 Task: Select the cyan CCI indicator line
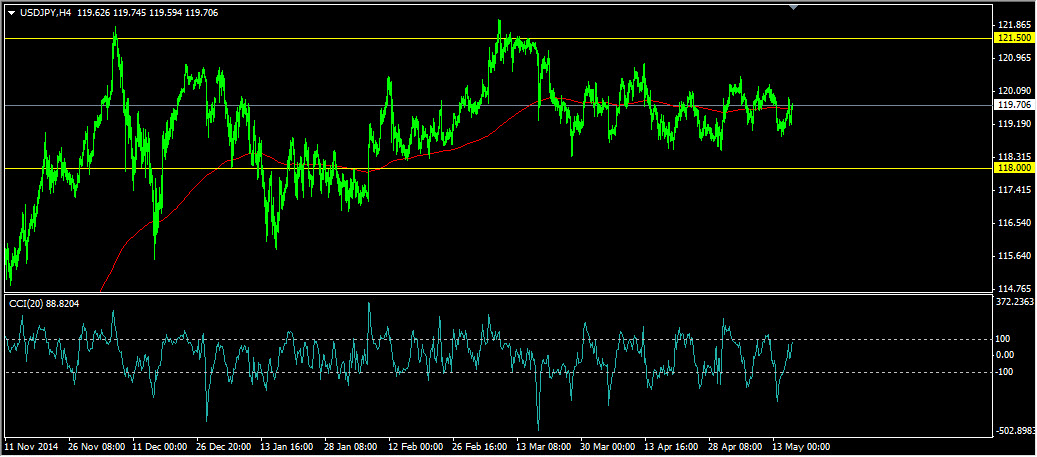click(x=399, y=367)
